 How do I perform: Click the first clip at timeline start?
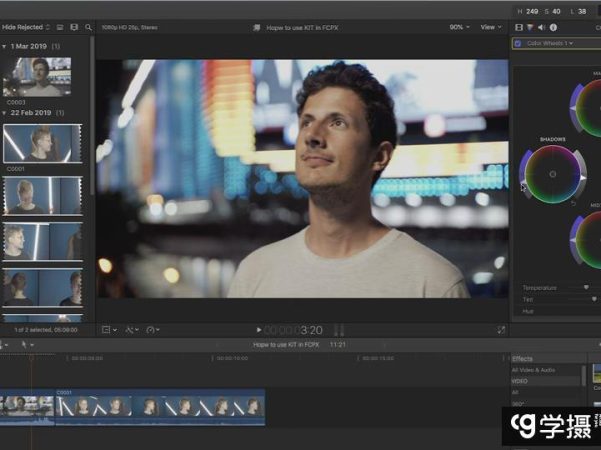click(x=27, y=407)
